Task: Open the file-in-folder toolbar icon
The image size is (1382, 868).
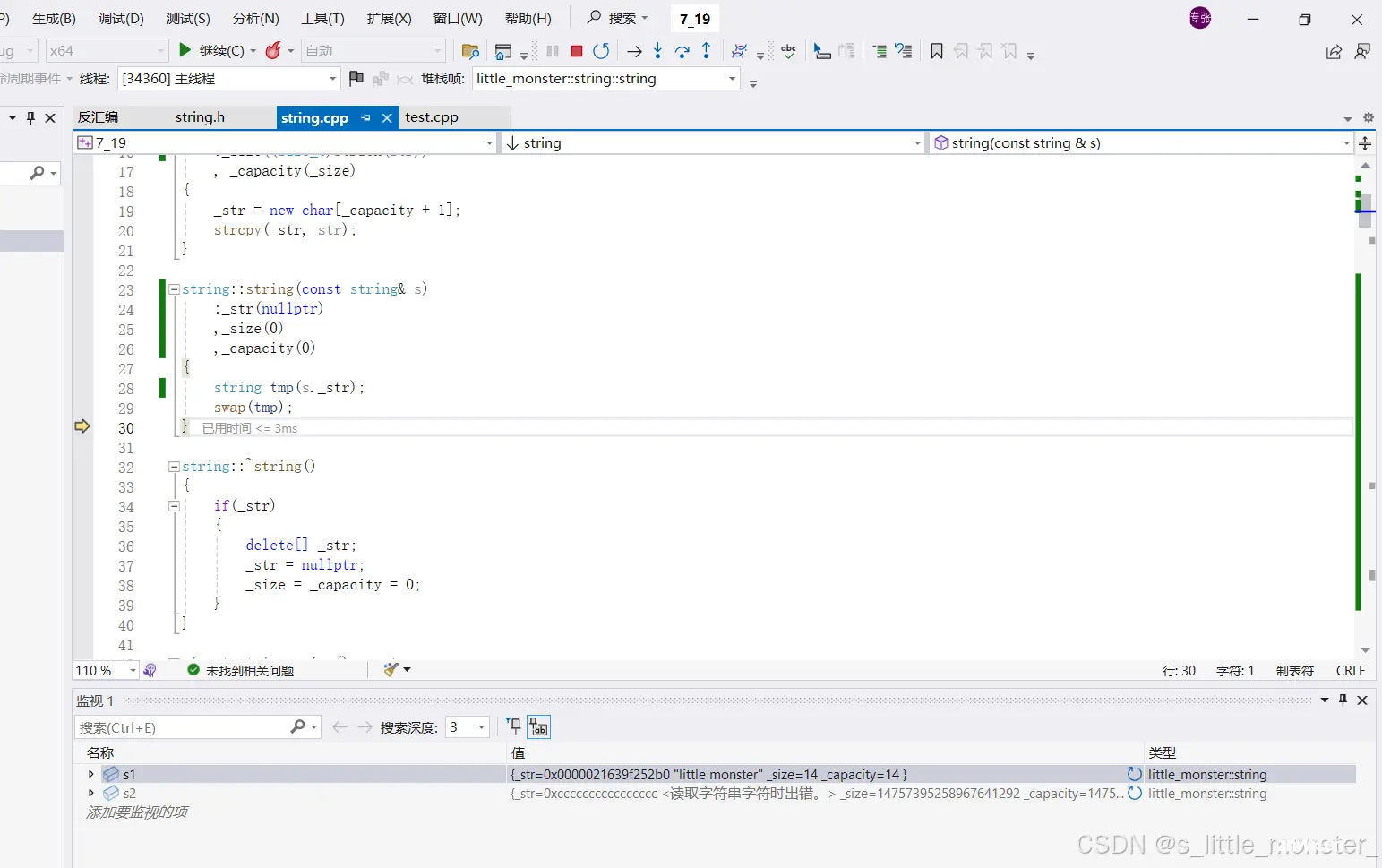Action: point(470,51)
